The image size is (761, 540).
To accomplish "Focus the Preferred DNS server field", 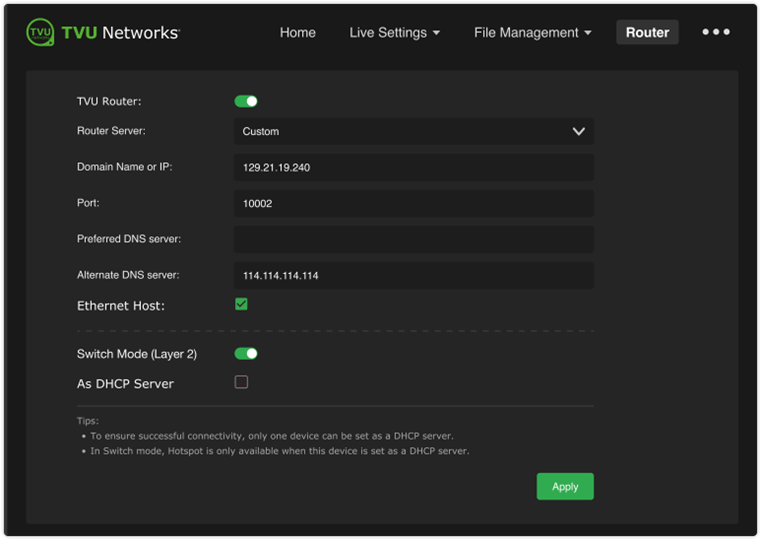I will (x=414, y=239).
